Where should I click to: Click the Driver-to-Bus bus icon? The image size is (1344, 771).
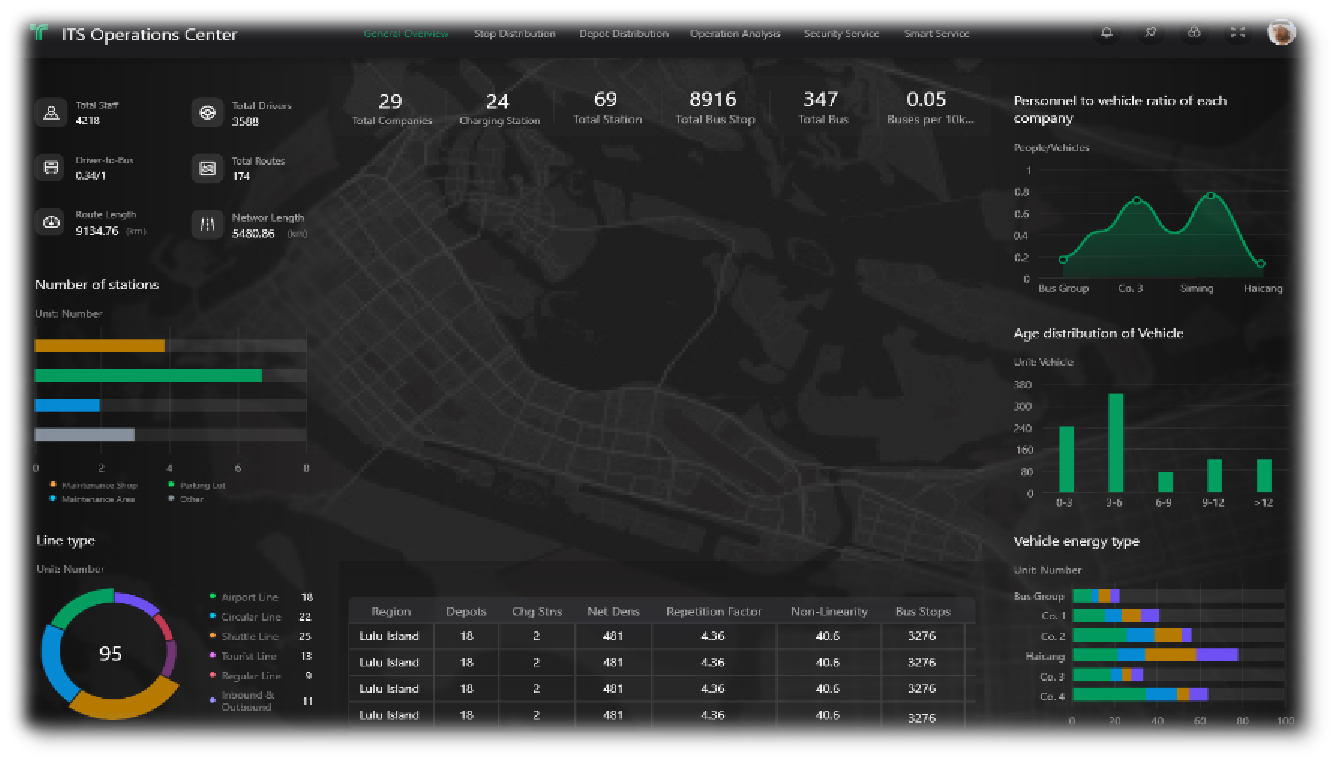point(50,167)
